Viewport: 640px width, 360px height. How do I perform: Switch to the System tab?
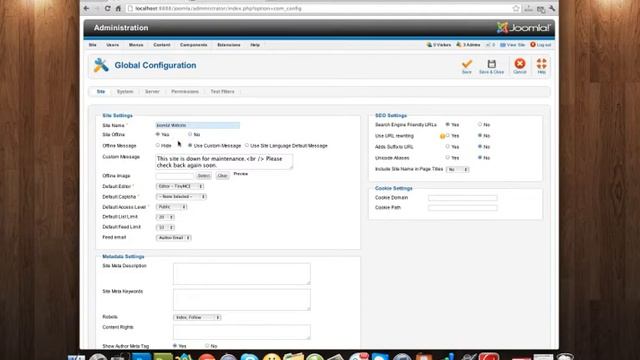click(125, 92)
